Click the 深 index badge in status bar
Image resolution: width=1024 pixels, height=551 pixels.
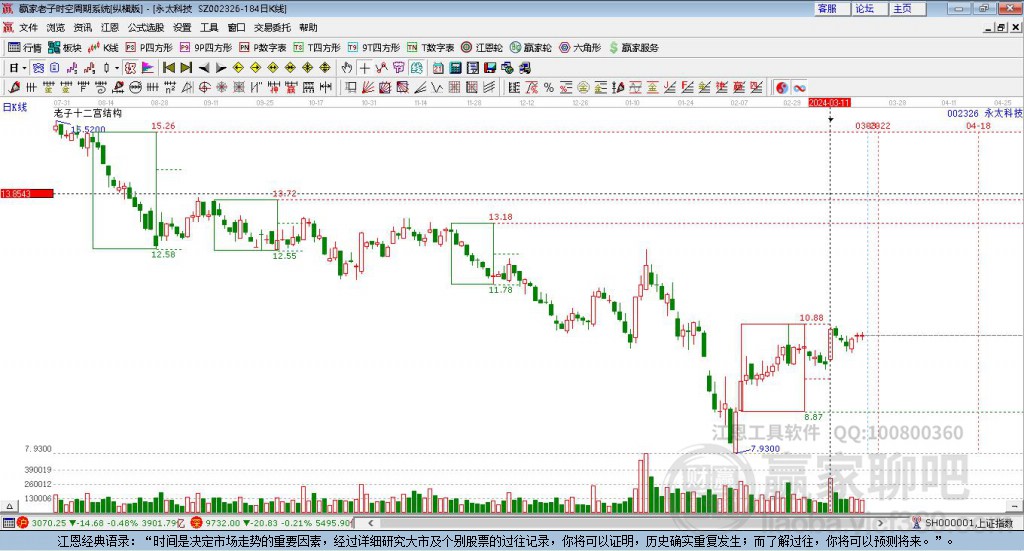[196, 523]
